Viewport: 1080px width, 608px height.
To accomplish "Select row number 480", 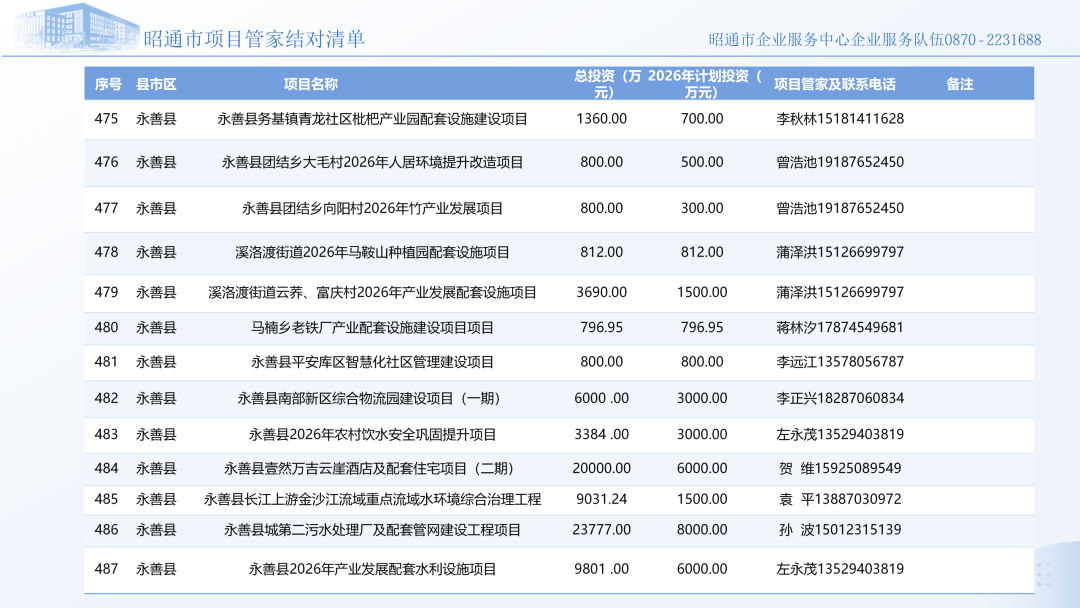I will tap(106, 328).
